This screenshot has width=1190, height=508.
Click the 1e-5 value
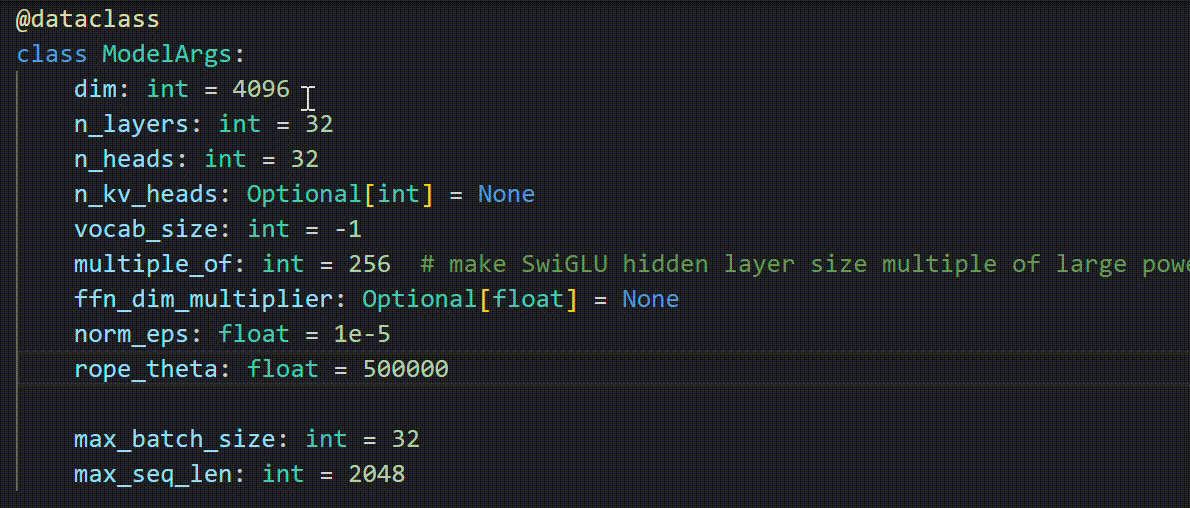point(363,334)
